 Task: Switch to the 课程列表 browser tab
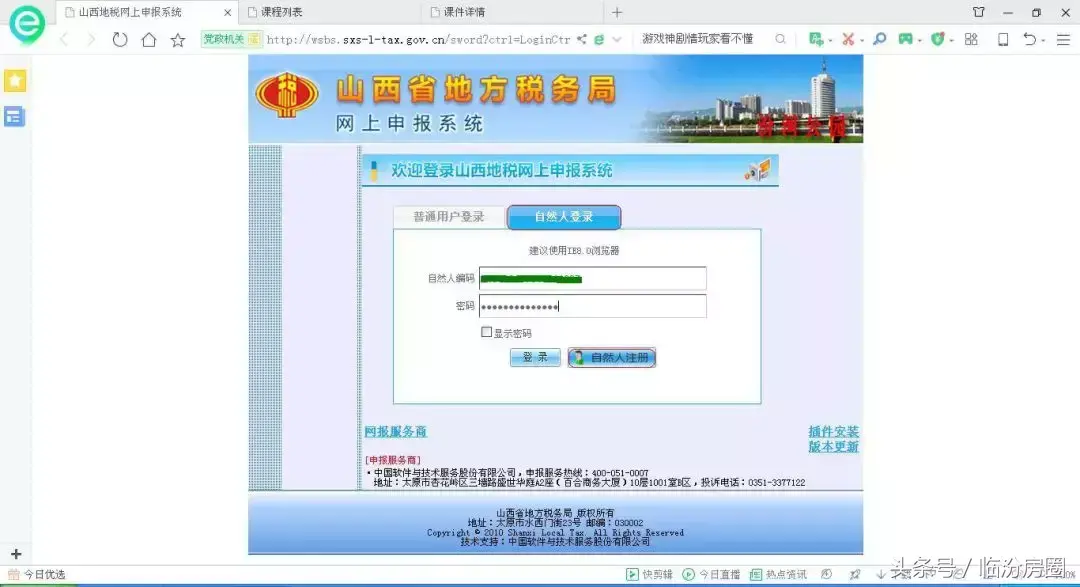331,12
